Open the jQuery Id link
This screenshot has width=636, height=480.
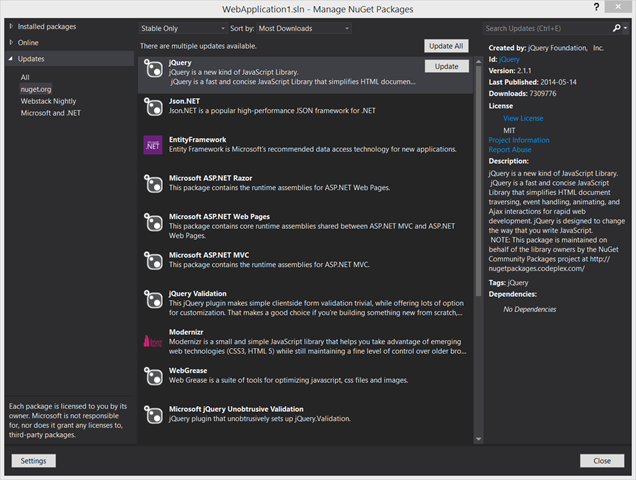point(509,59)
